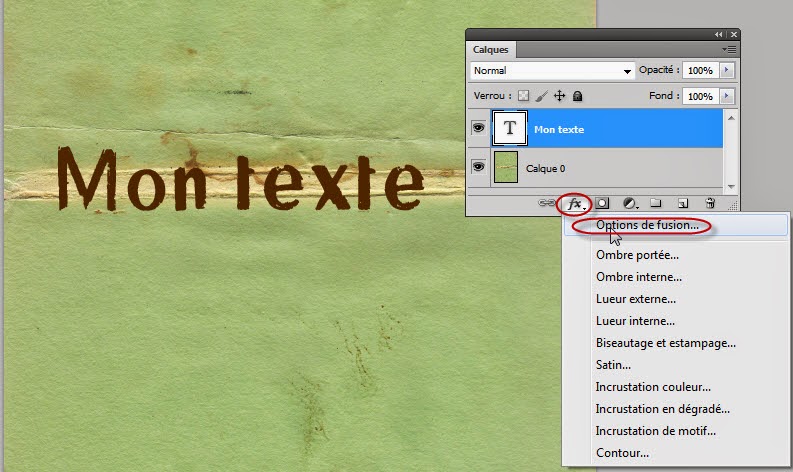Image resolution: width=793 pixels, height=472 pixels.
Task: Lock transparent pixels icon
Action: (523, 96)
